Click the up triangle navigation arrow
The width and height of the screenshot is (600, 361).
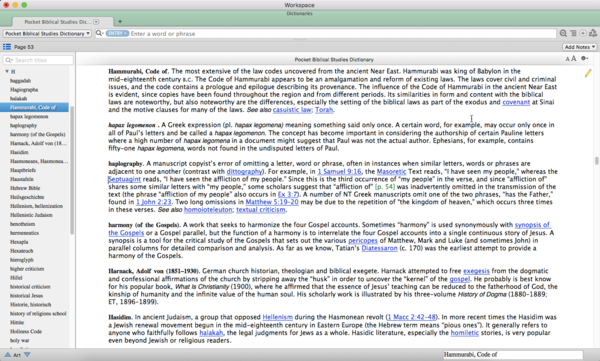pyautogui.click(x=7, y=354)
